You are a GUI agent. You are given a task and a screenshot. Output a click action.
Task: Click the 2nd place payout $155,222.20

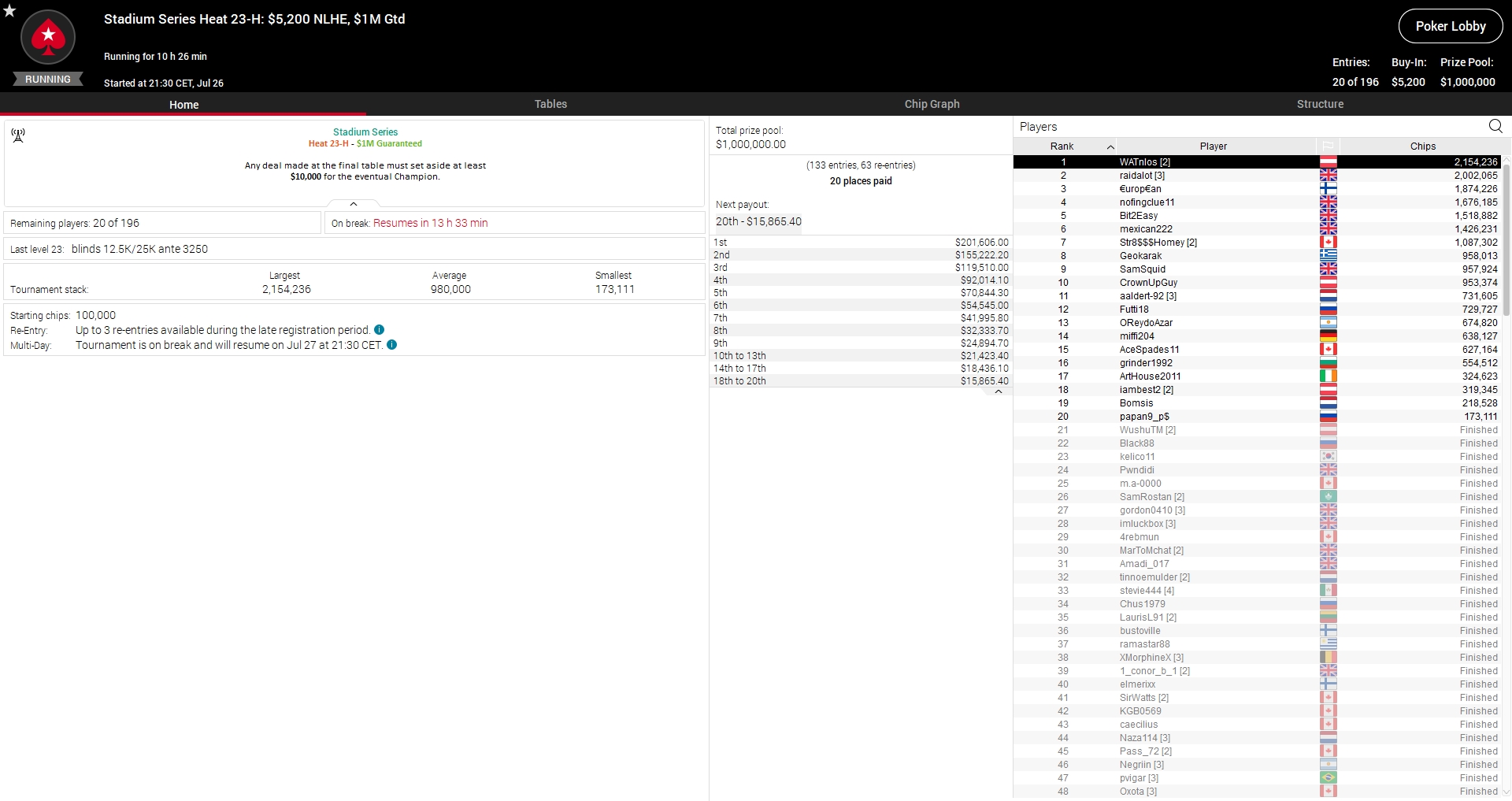(x=981, y=255)
